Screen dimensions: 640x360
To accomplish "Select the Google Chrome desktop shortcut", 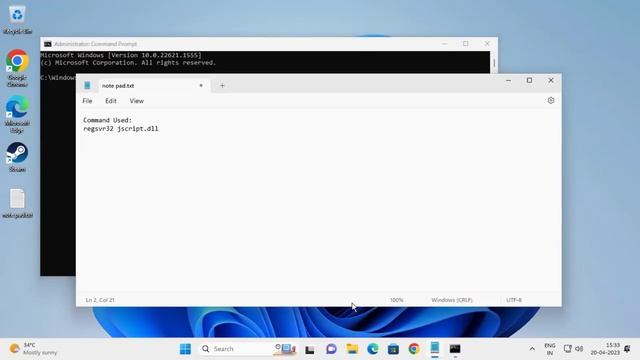I will pos(17,68).
